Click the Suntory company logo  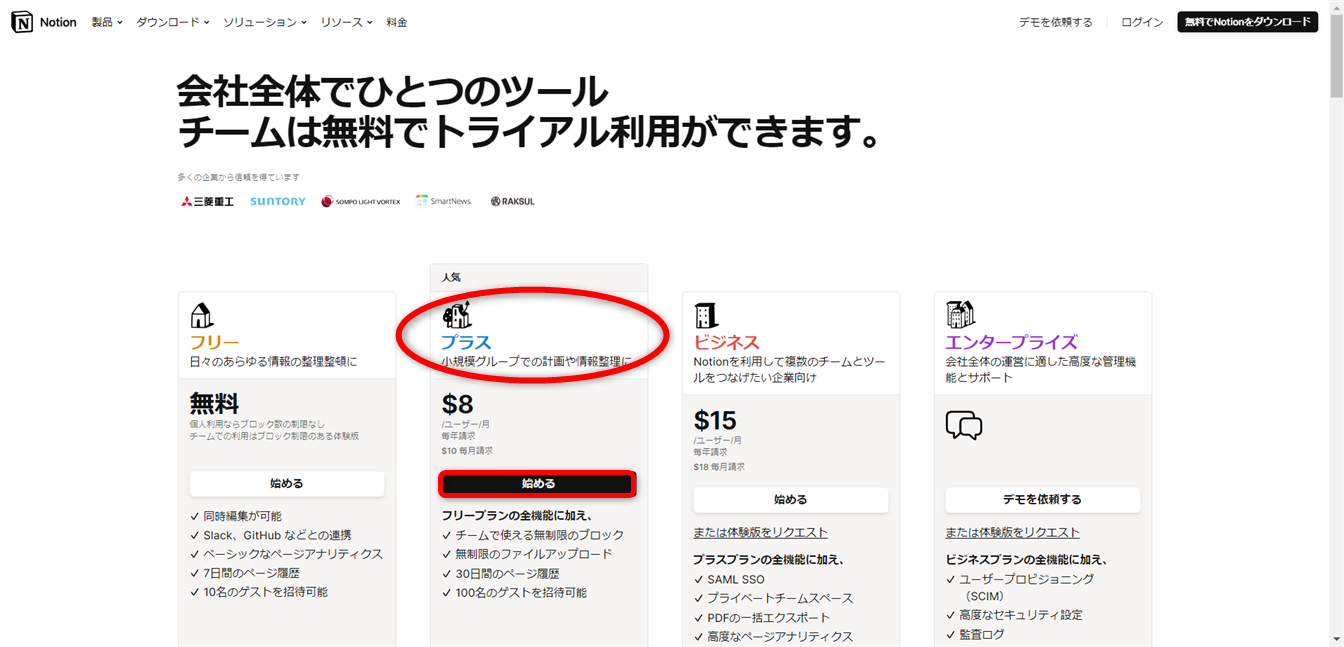pos(278,202)
